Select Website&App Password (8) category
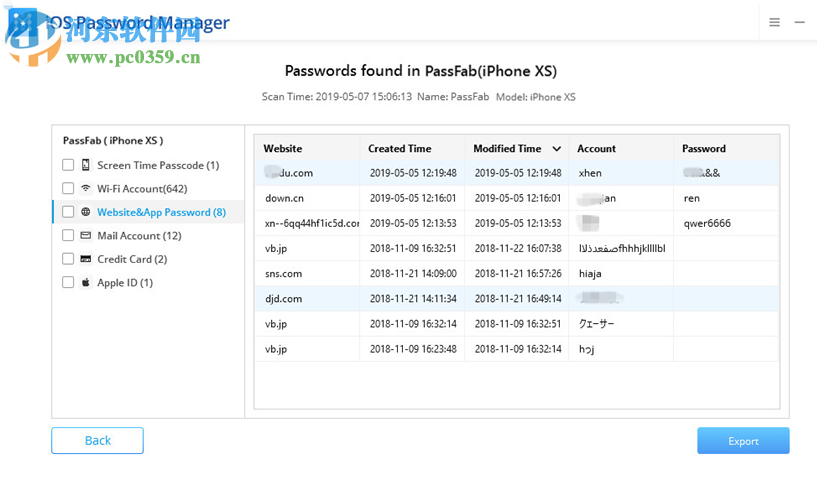This screenshot has width=817, height=493. coord(162,212)
